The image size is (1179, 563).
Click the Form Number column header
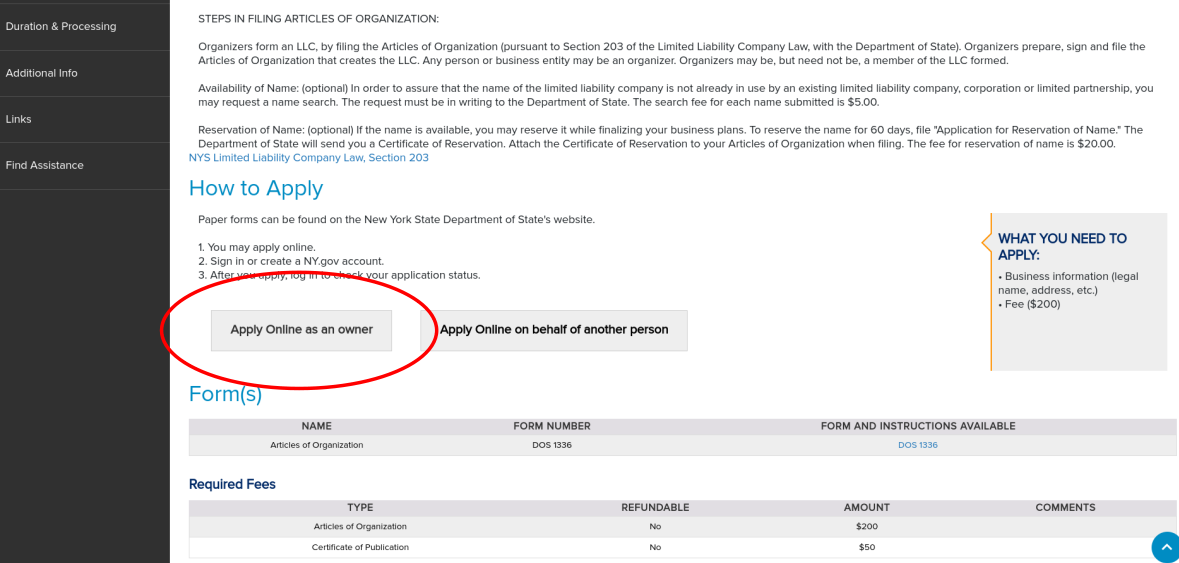tap(552, 426)
